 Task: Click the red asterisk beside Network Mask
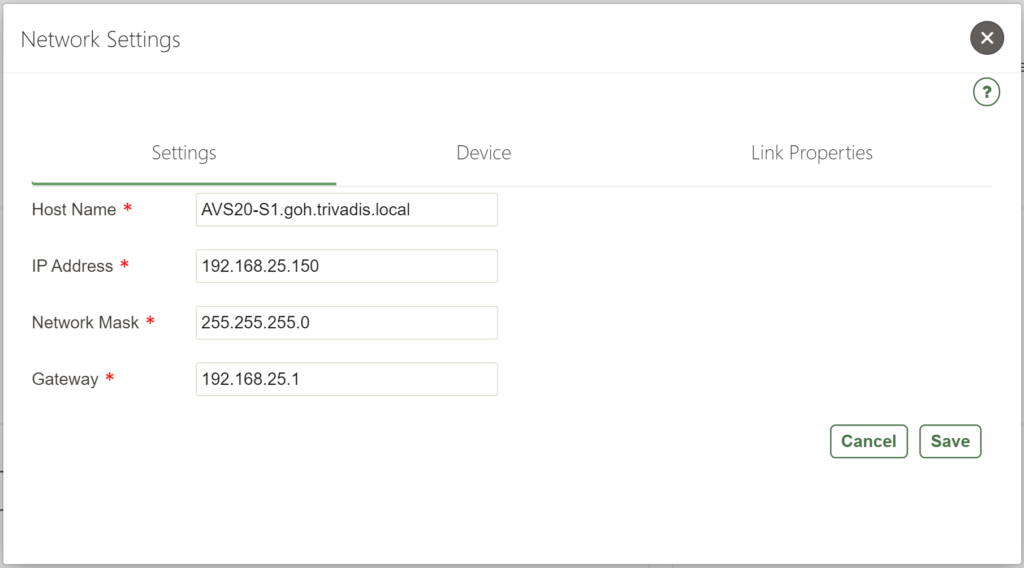pyautogui.click(x=150, y=321)
